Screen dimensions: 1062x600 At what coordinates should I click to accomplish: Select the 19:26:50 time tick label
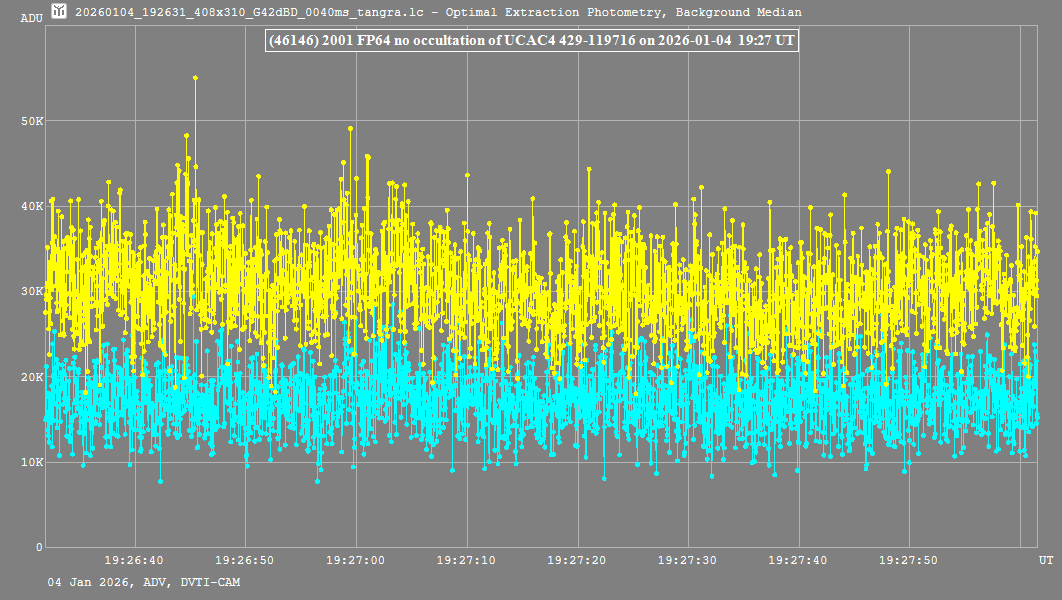tap(245, 561)
